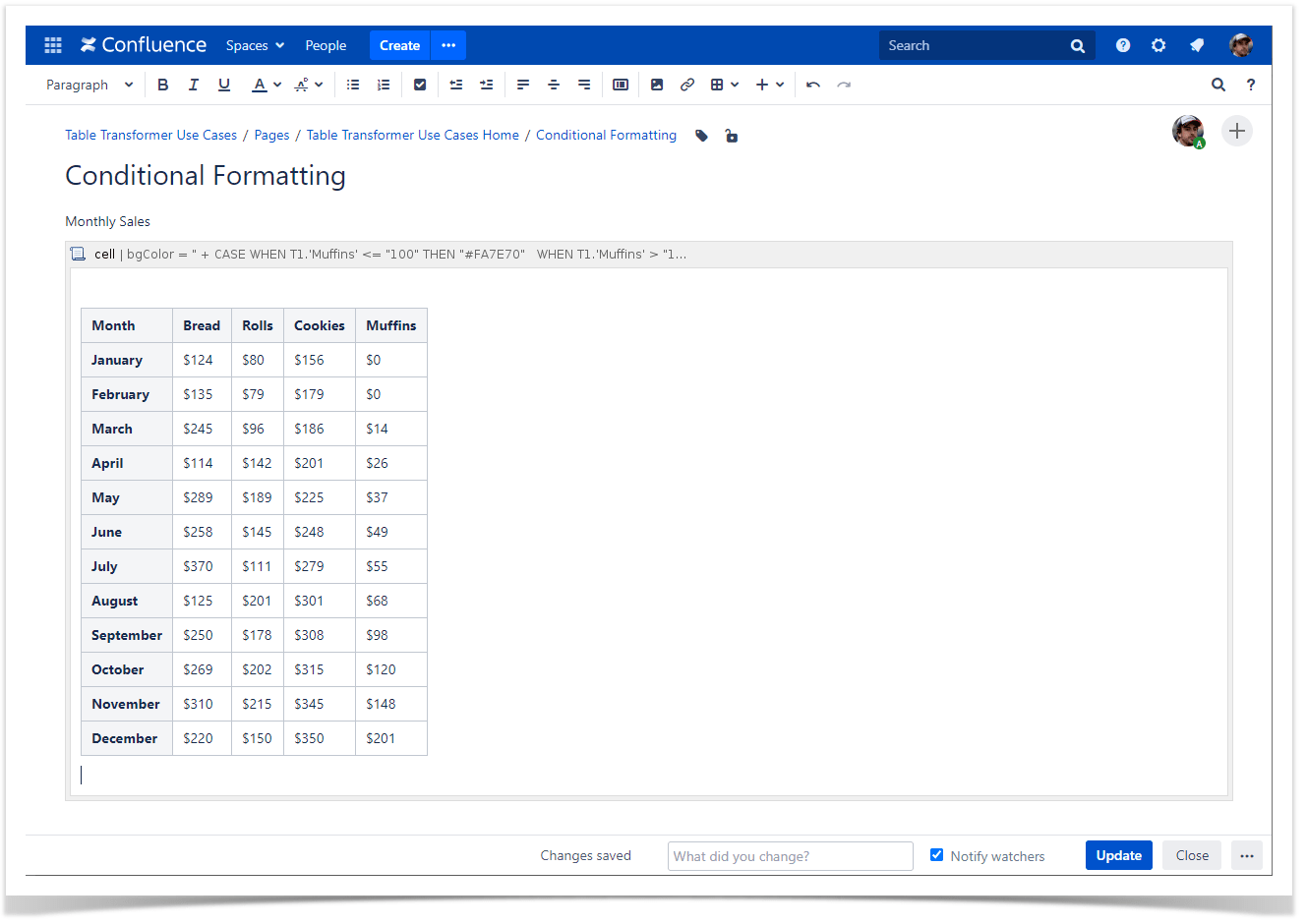Open page restrictions with the lock icon
The height and width of the screenshot is (924, 1306).
coord(731,135)
